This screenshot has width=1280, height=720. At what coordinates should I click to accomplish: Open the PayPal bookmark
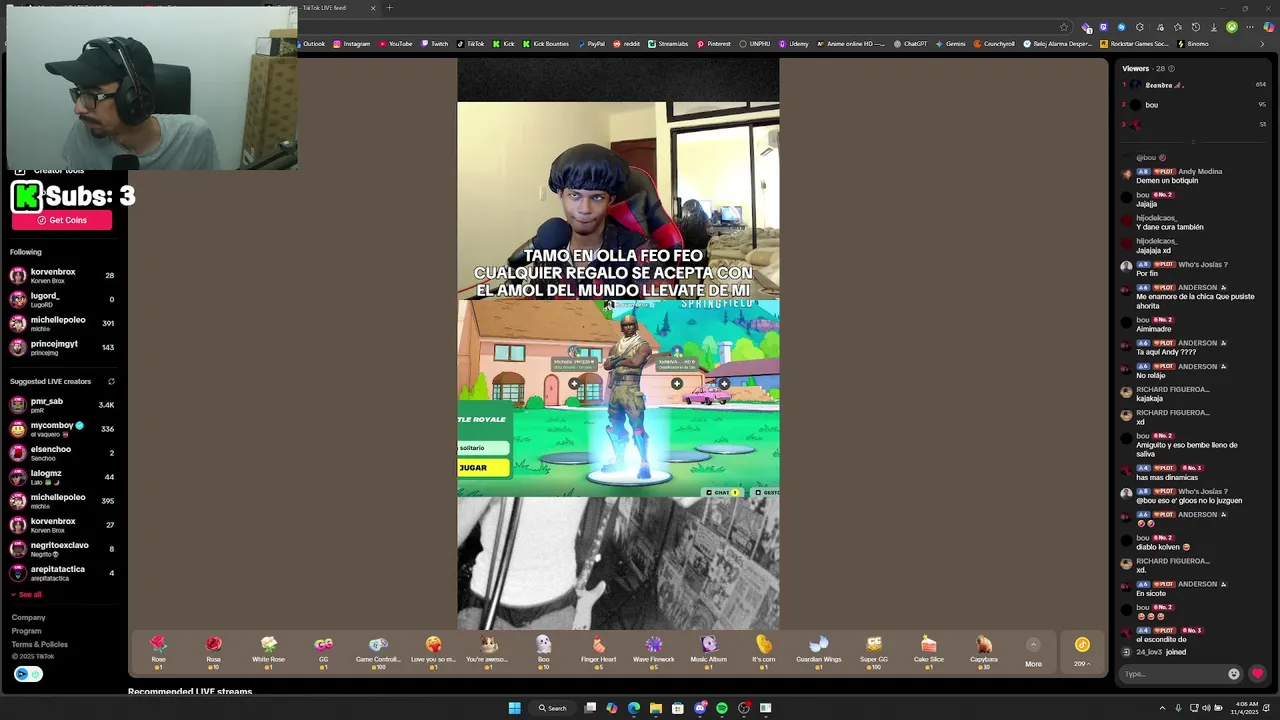[590, 44]
